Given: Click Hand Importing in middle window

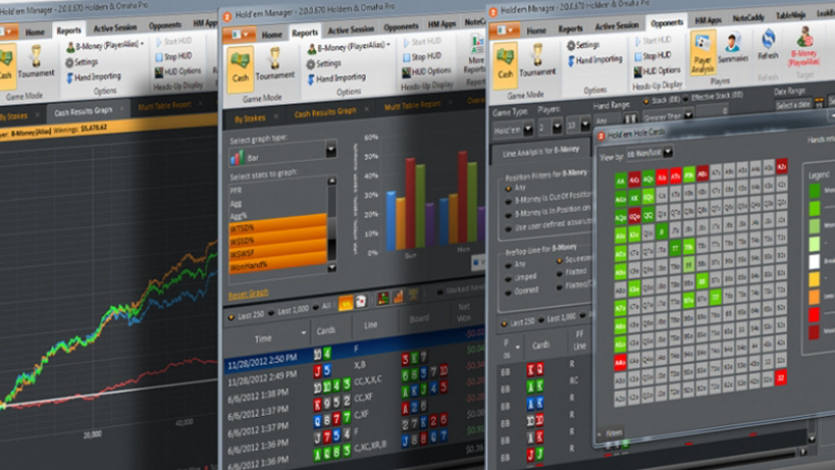Looking at the screenshot, I should (x=336, y=79).
